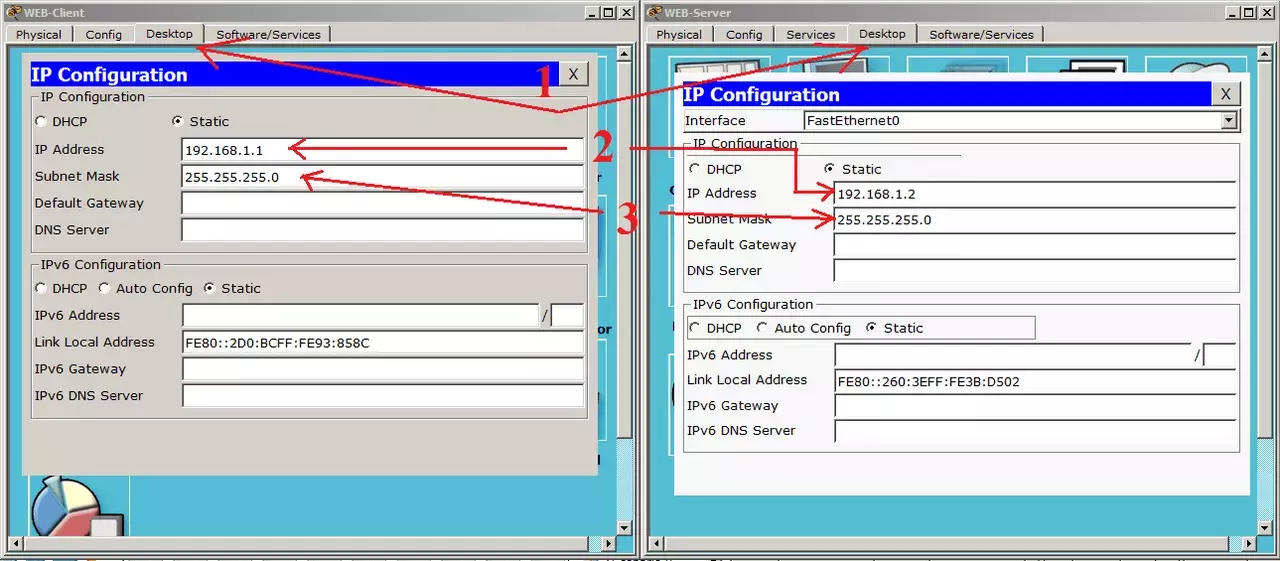Image resolution: width=1280 pixels, height=561 pixels.
Task: Select IPv6 DHCP option in WEB-Server
Action: coord(695,329)
